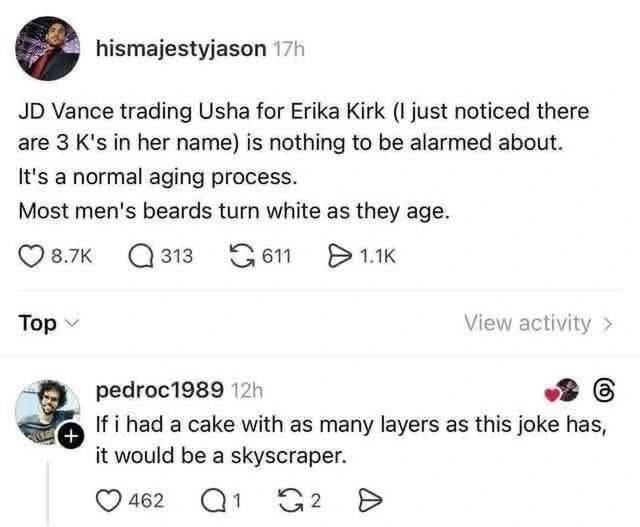Follow pedroc1989 using the plus badge
This screenshot has height=527, width=640.
click(x=66, y=436)
